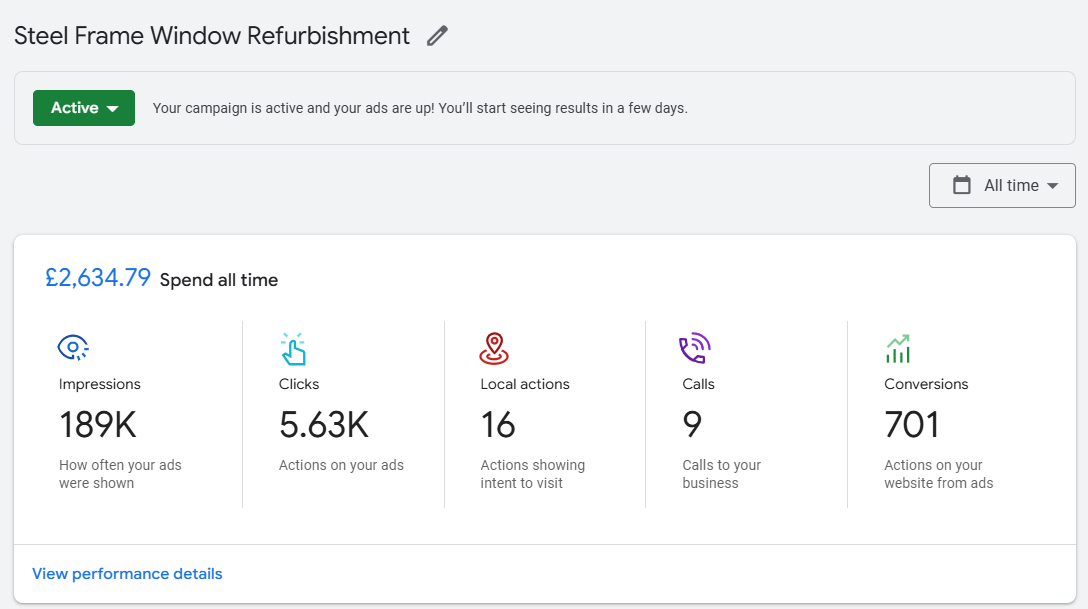
Task: Click the Clicks pointer hand icon
Action: (x=293, y=348)
